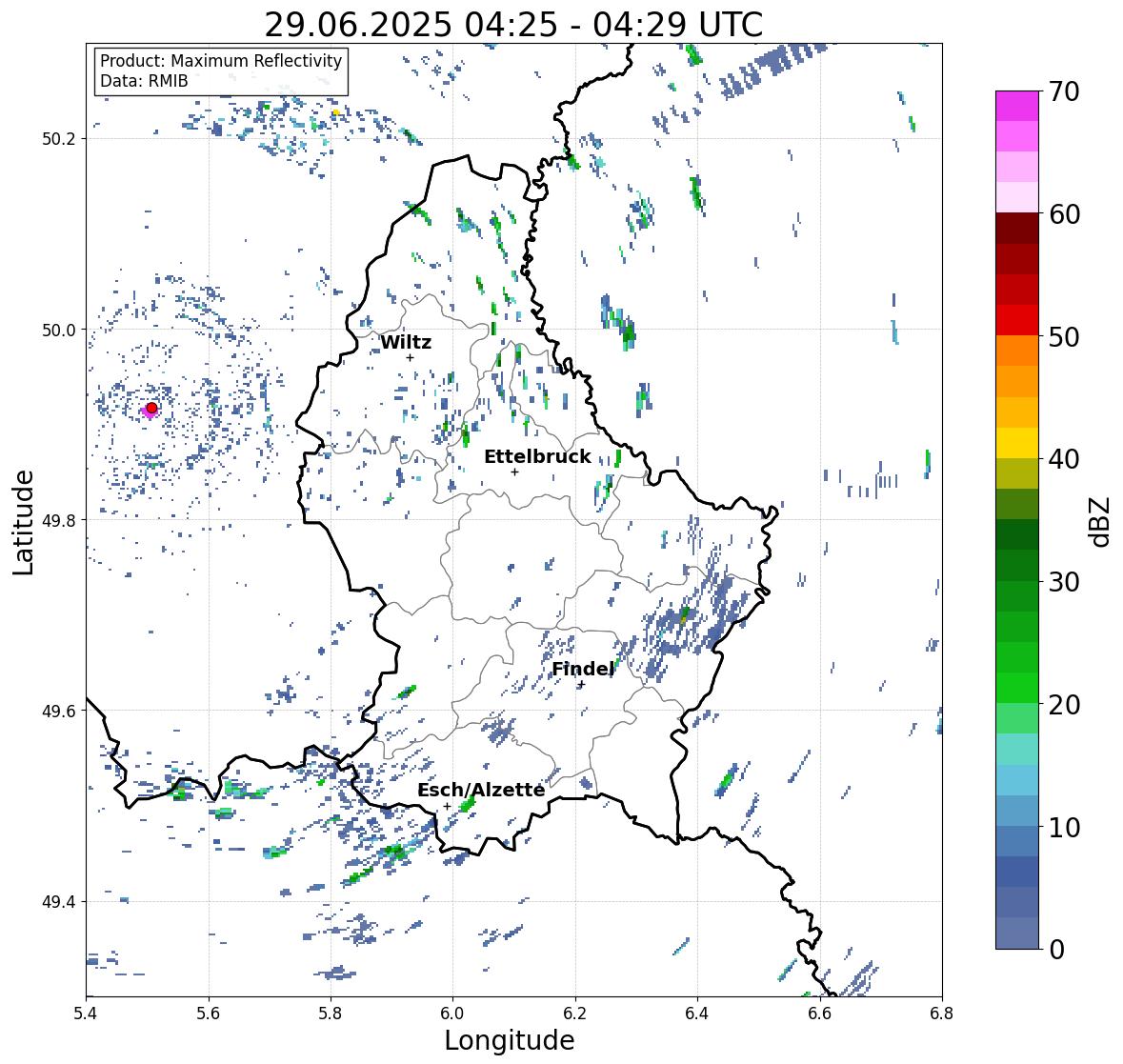Click the 'Data: RMIB' text

144,81
